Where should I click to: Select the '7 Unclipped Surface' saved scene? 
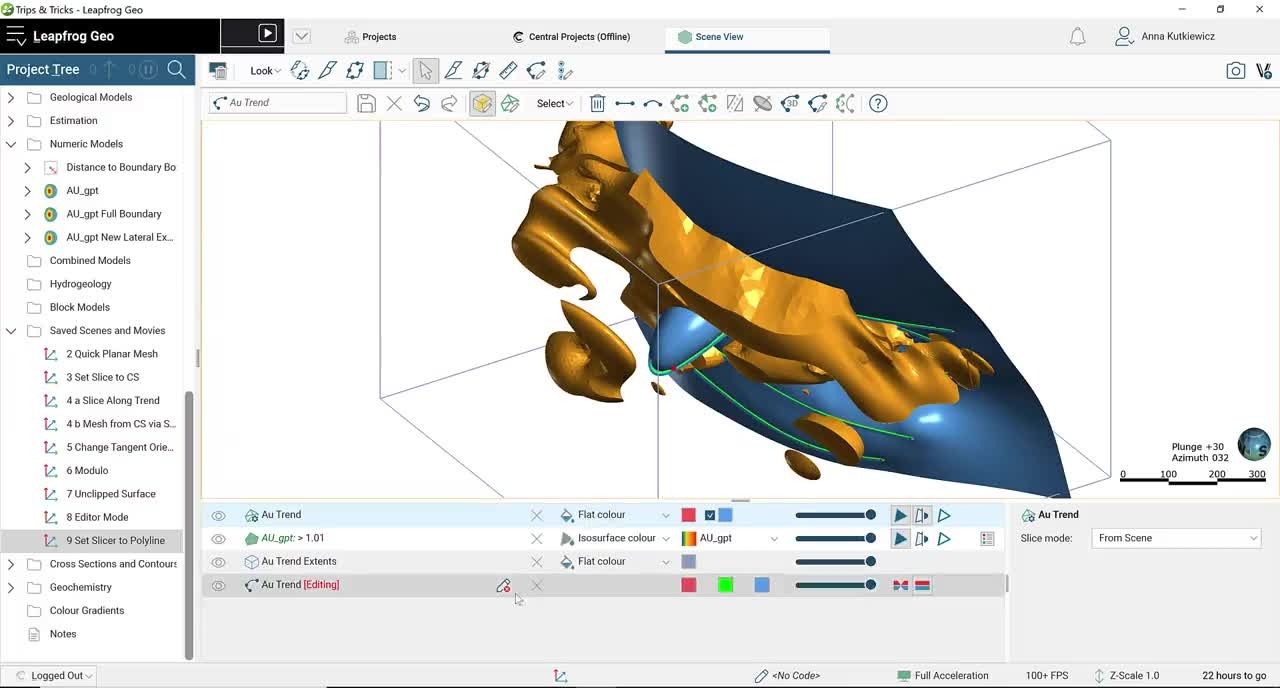tap(110, 494)
